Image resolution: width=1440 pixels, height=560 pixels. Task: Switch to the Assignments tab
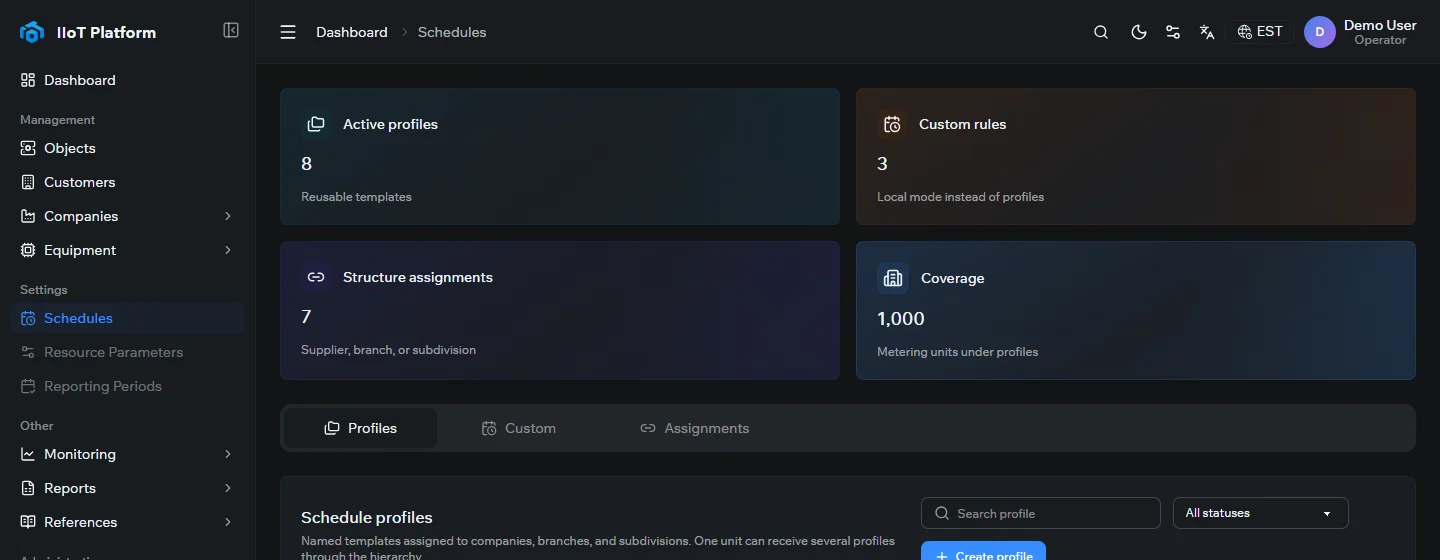(x=695, y=428)
